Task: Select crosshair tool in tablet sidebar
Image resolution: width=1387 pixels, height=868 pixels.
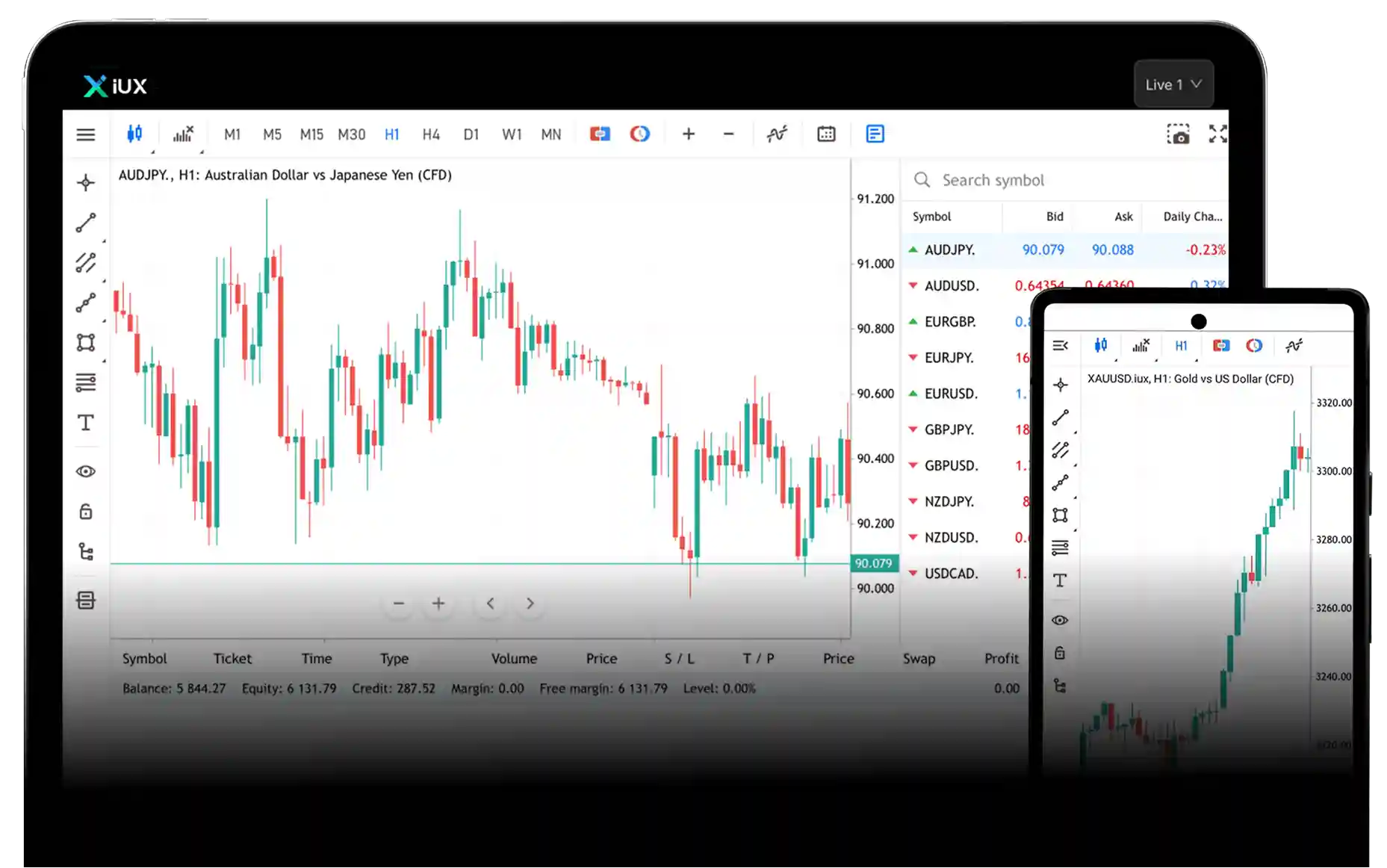Action: [x=86, y=183]
